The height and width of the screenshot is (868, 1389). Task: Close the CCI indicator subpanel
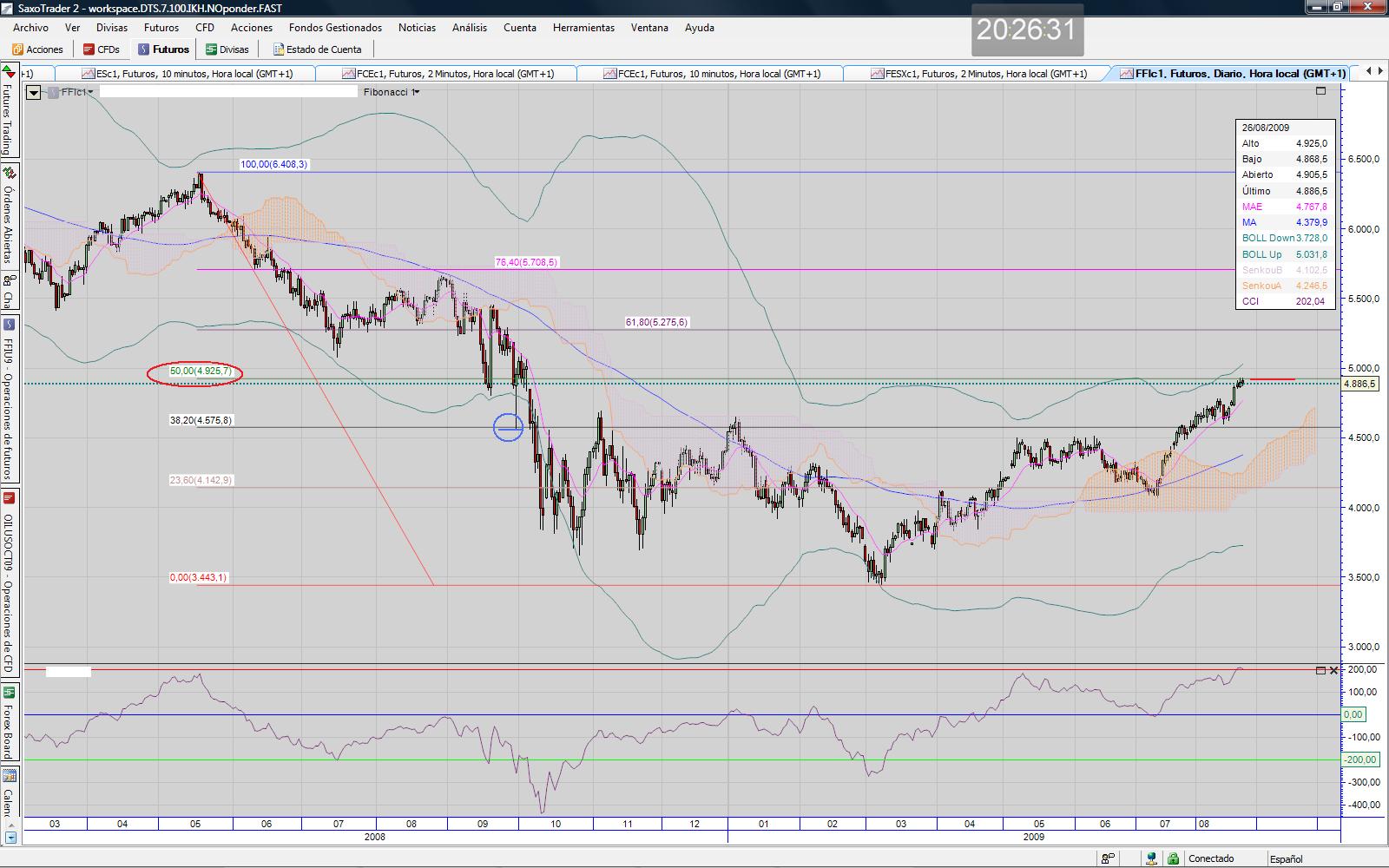1333,670
